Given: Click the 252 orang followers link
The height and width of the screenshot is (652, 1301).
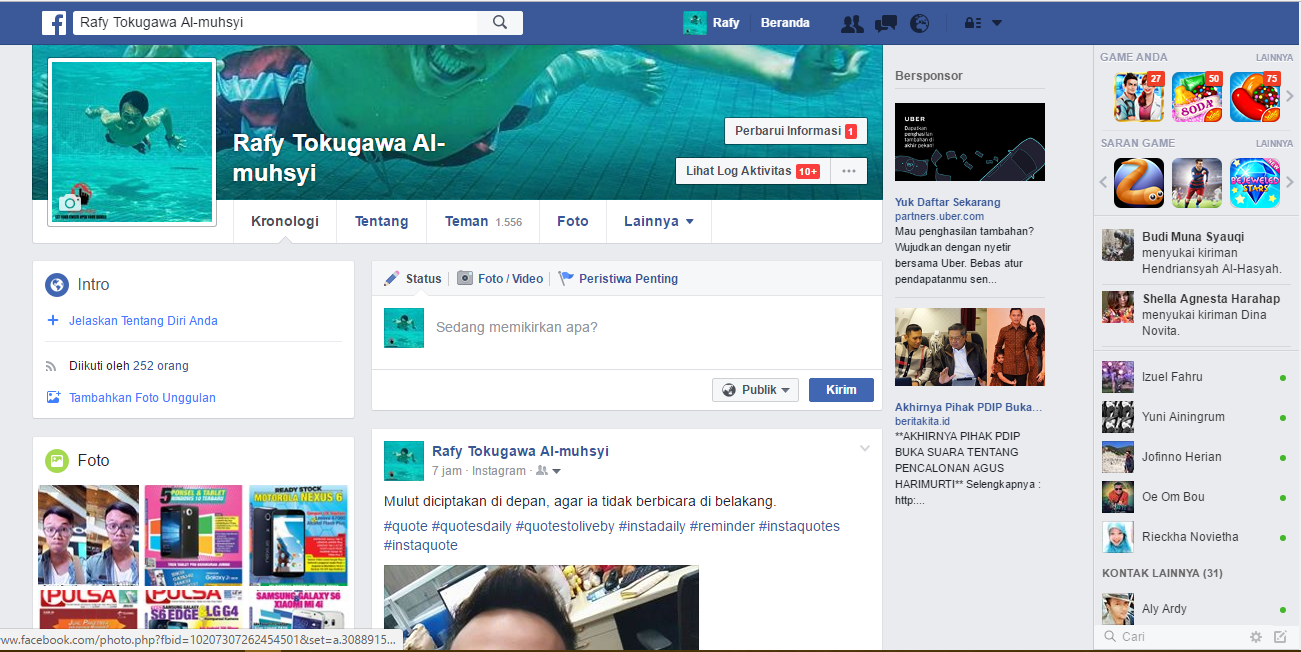Looking at the screenshot, I should pyautogui.click(x=160, y=366).
